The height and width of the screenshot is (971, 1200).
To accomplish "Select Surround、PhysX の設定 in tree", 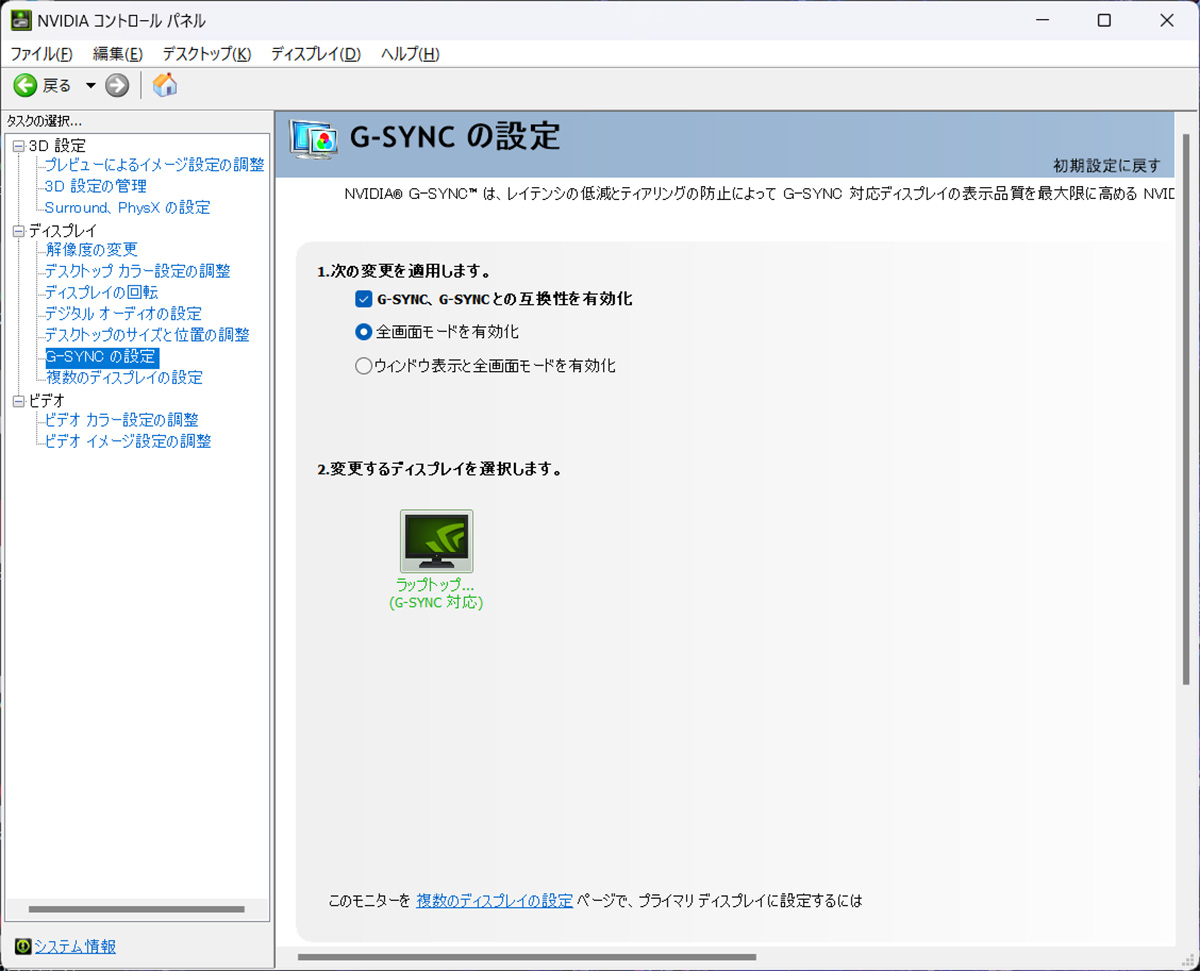I will (x=127, y=208).
